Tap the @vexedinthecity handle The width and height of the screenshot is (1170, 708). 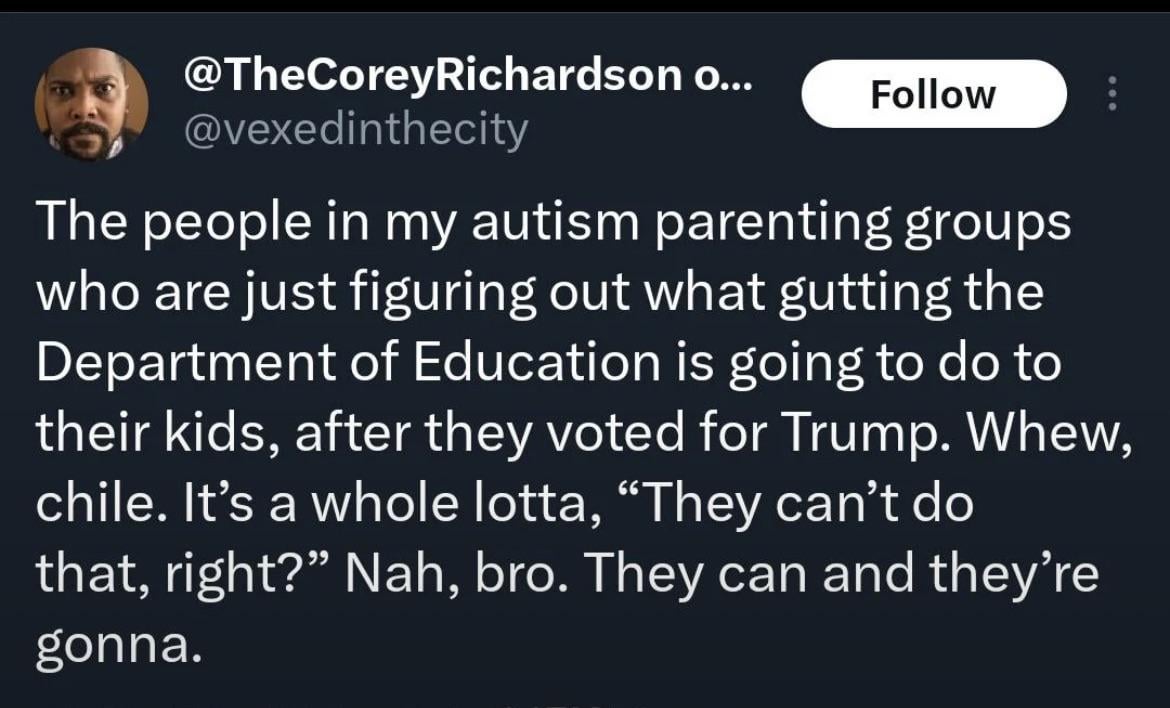(x=355, y=130)
